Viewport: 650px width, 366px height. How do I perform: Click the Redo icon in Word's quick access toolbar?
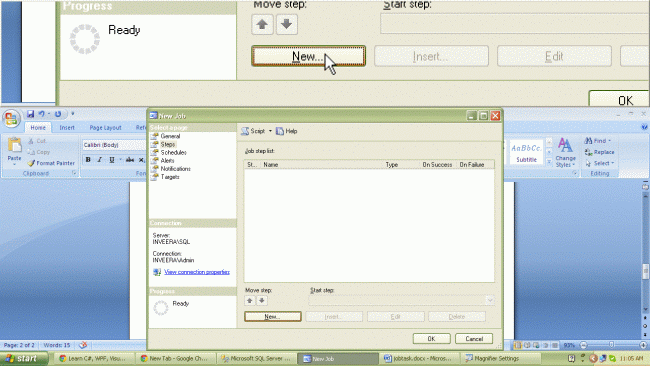(58, 114)
